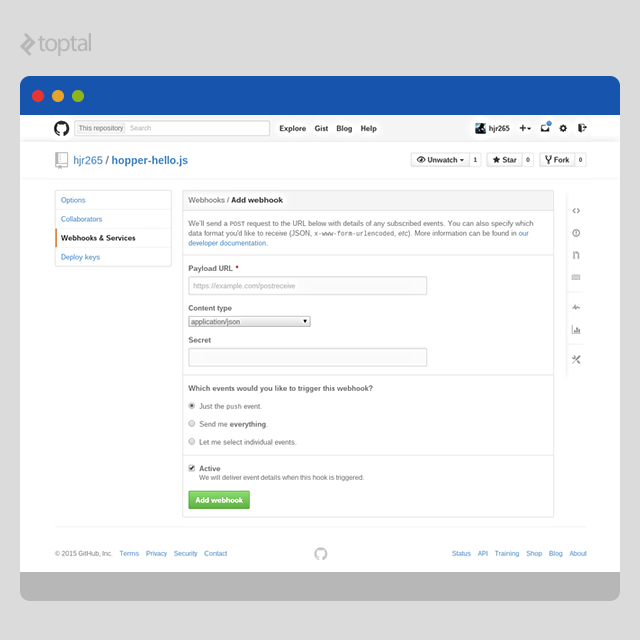Open Gist in top navigation
Screen dimensions: 640x640
(x=321, y=129)
